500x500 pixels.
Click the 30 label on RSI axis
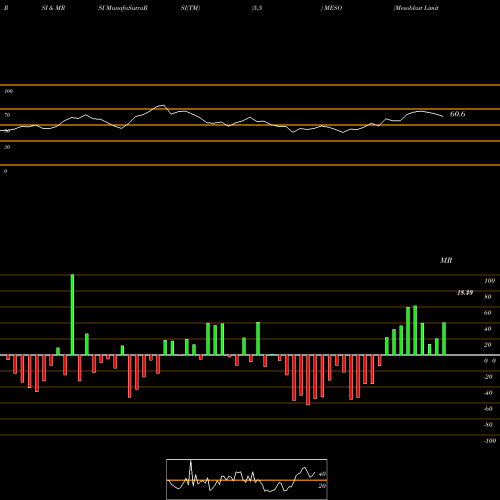point(7,147)
